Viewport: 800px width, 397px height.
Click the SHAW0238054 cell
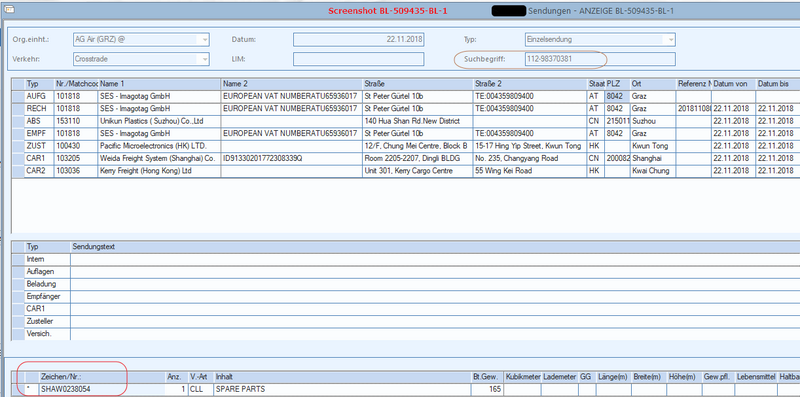click(102, 389)
